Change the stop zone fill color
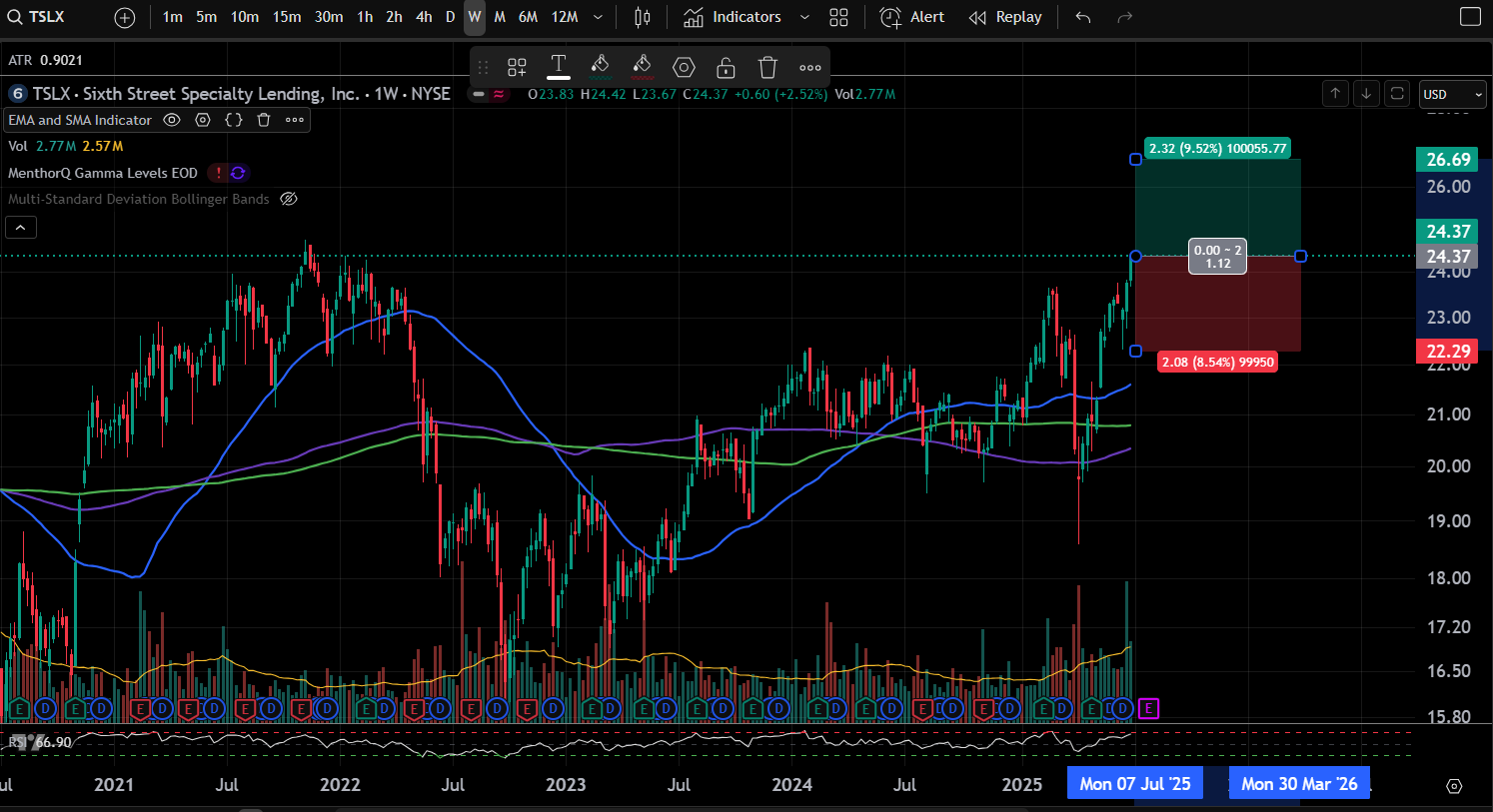This screenshot has width=1493, height=812. (642, 67)
